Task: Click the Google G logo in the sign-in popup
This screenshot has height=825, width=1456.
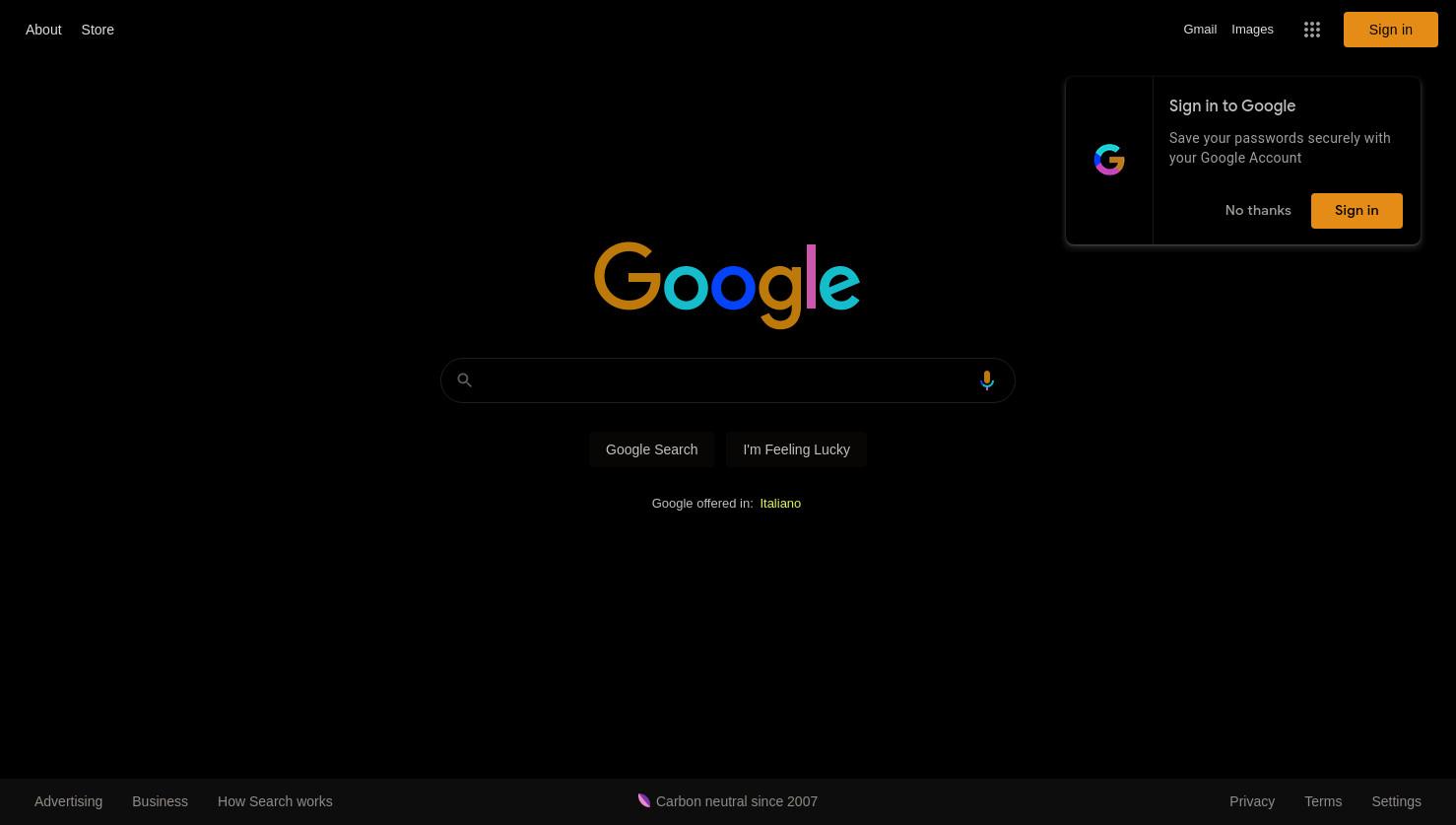Action: pyautogui.click(x=1109, y=160)
